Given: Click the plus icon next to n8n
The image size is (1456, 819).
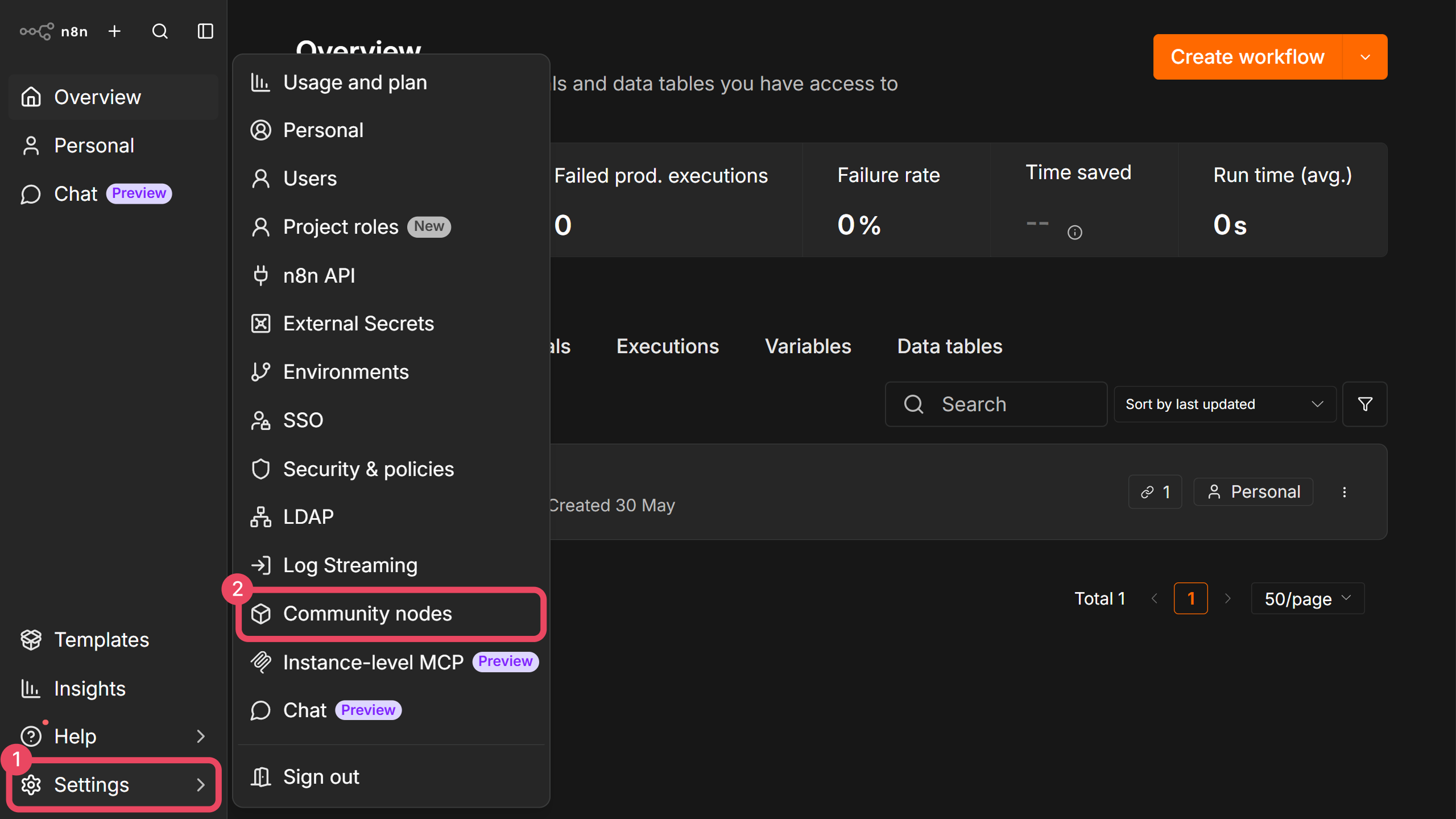Looking at the screenshot, I should coord(114,31).
